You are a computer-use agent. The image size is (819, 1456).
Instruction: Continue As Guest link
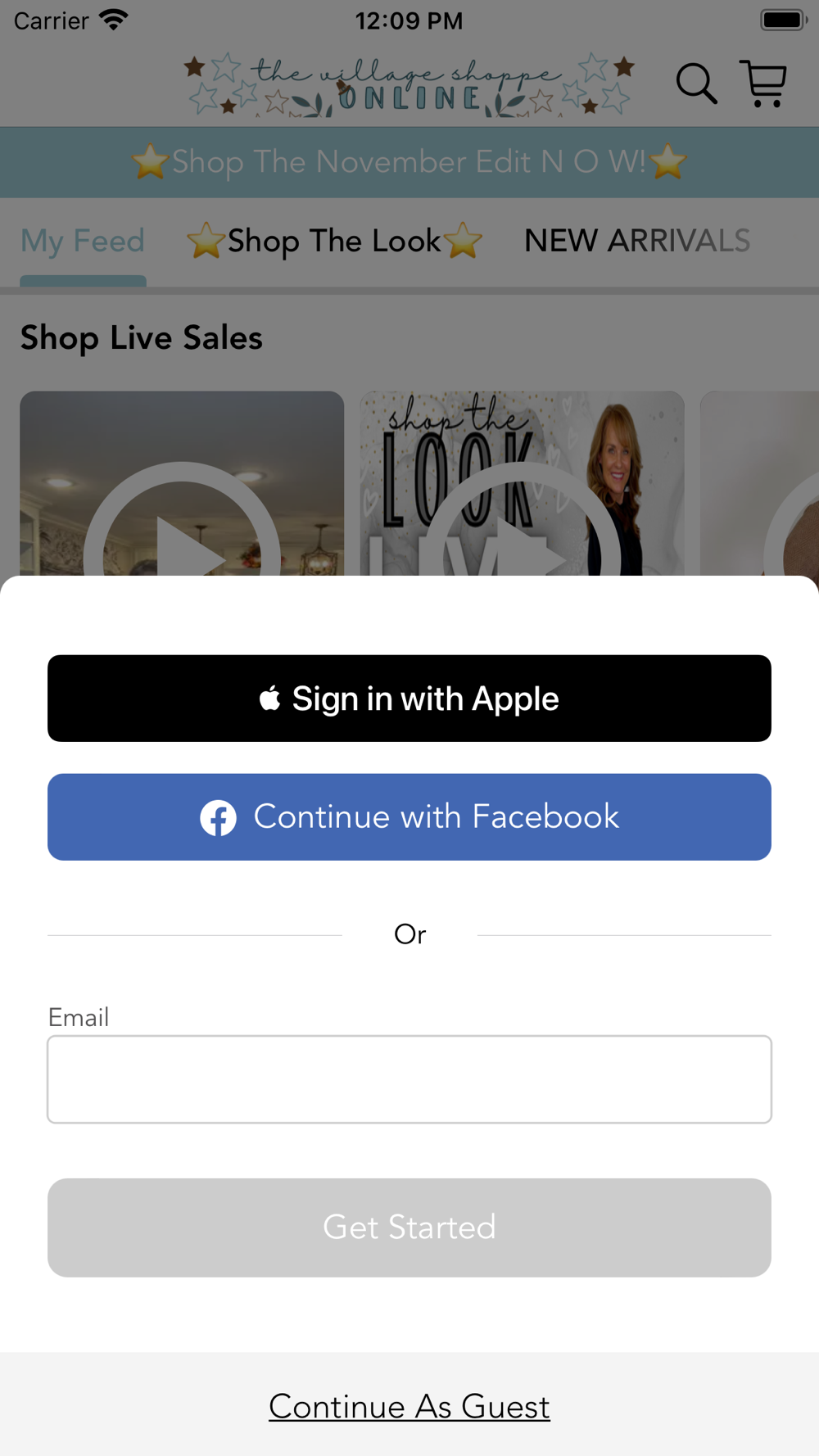click(409, 1407)
